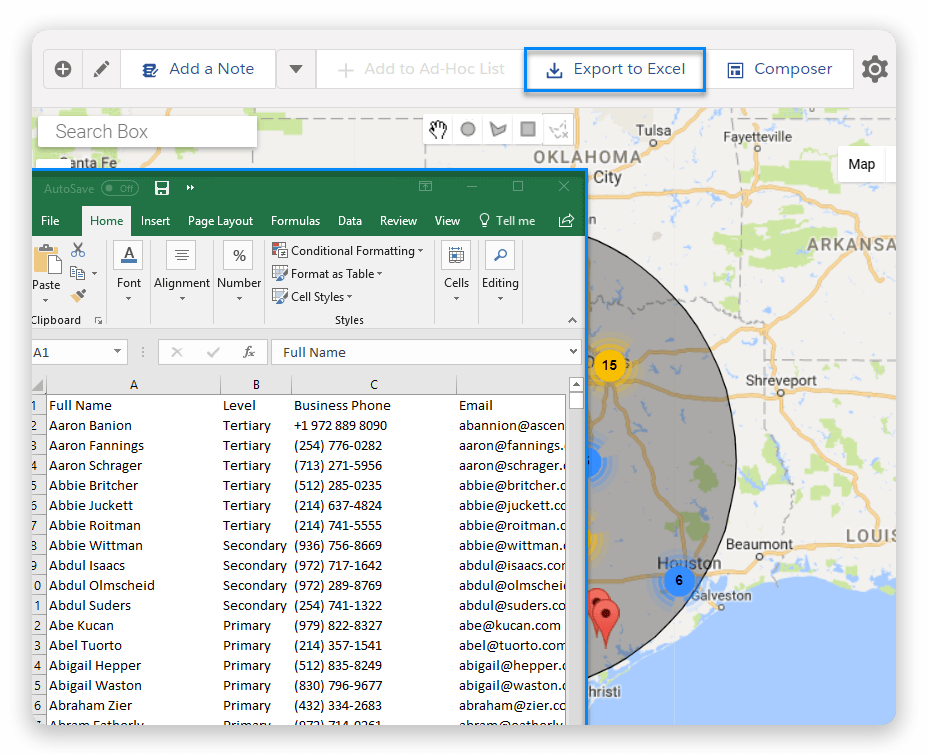Expand Conditional Formatting dropdown
The width and height of the screenshot is (928, 754).
click(x=420, y=251)
